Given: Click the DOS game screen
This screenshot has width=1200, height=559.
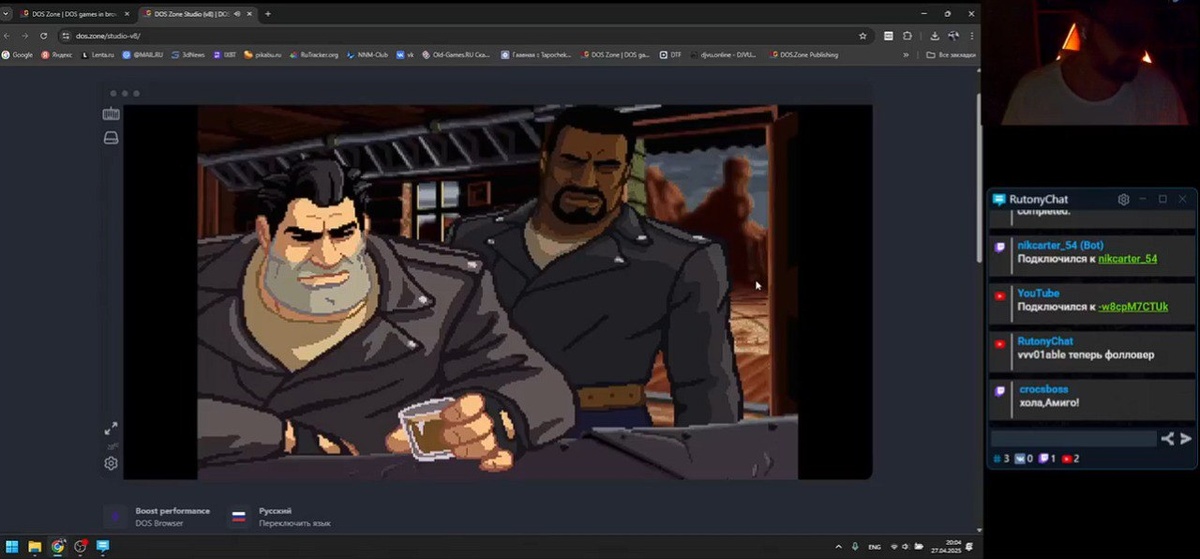Looking at the screenshot, I should click(497, 291).
